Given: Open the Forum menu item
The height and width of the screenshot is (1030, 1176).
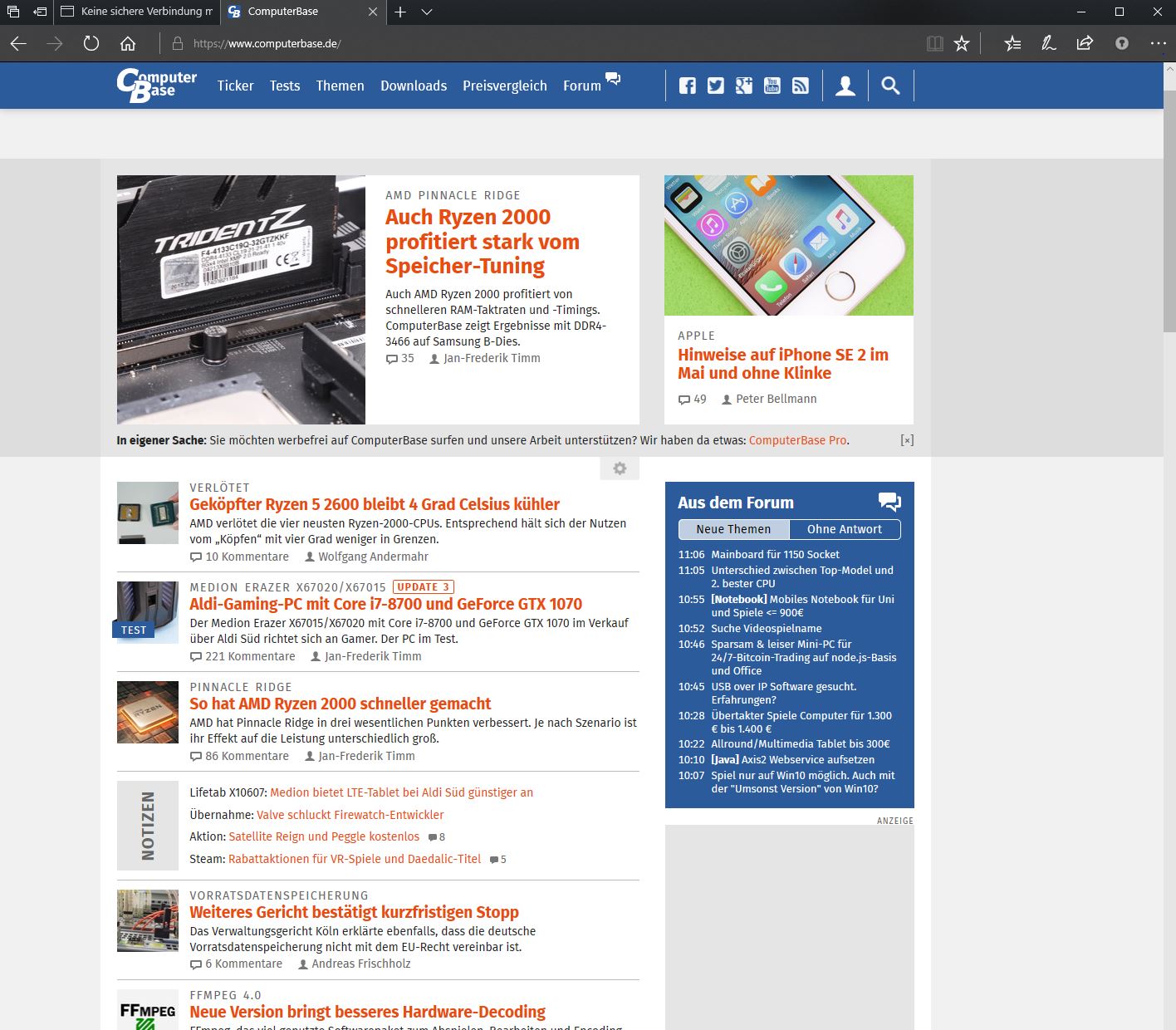Looking at the screenshot, I should [x=582, y=86].
